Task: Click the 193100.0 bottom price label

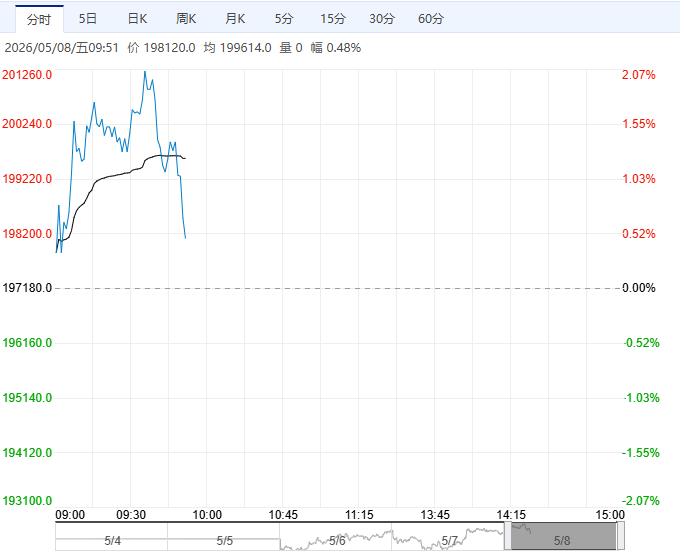Action: point(27,501)
